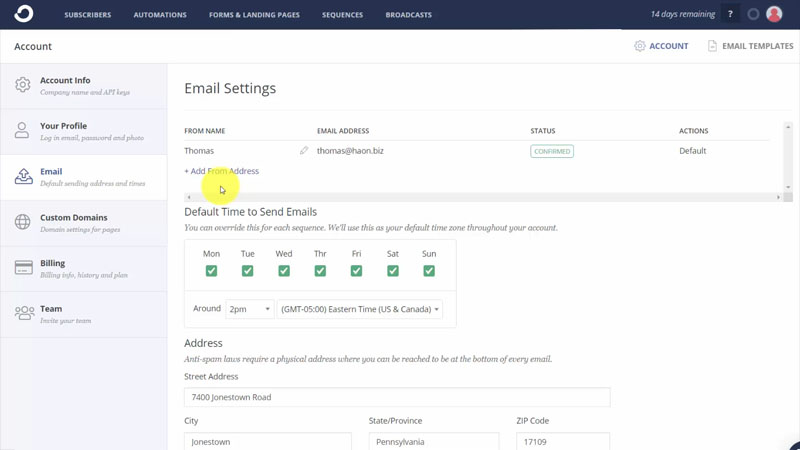Click the Street Address input field

tap(397, 397)
